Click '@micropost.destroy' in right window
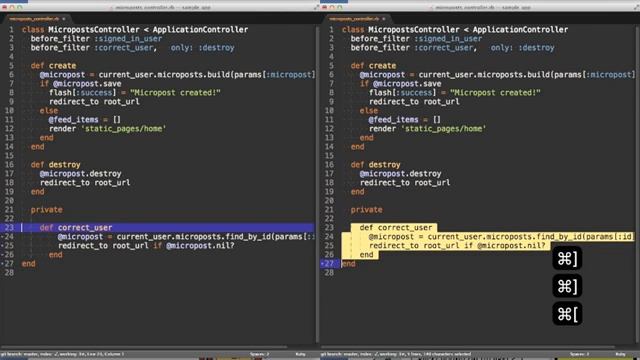640x360 pixels. [x=400, y=174]
